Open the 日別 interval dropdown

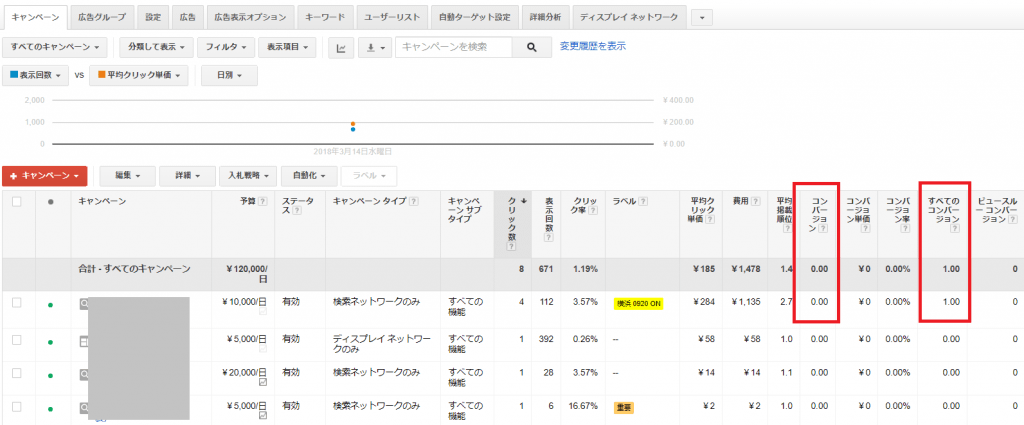pos(229,75)
